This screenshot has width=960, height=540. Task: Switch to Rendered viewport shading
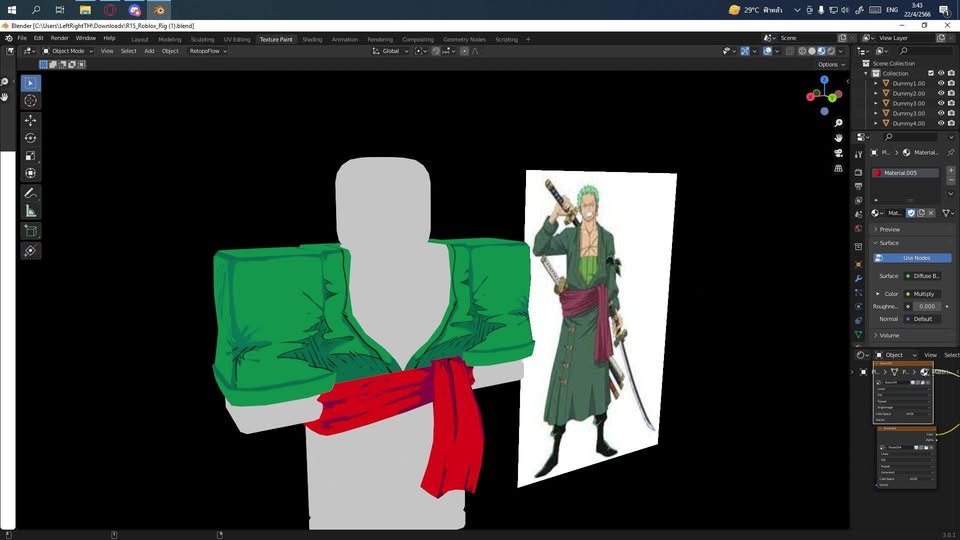pos(831,51)
